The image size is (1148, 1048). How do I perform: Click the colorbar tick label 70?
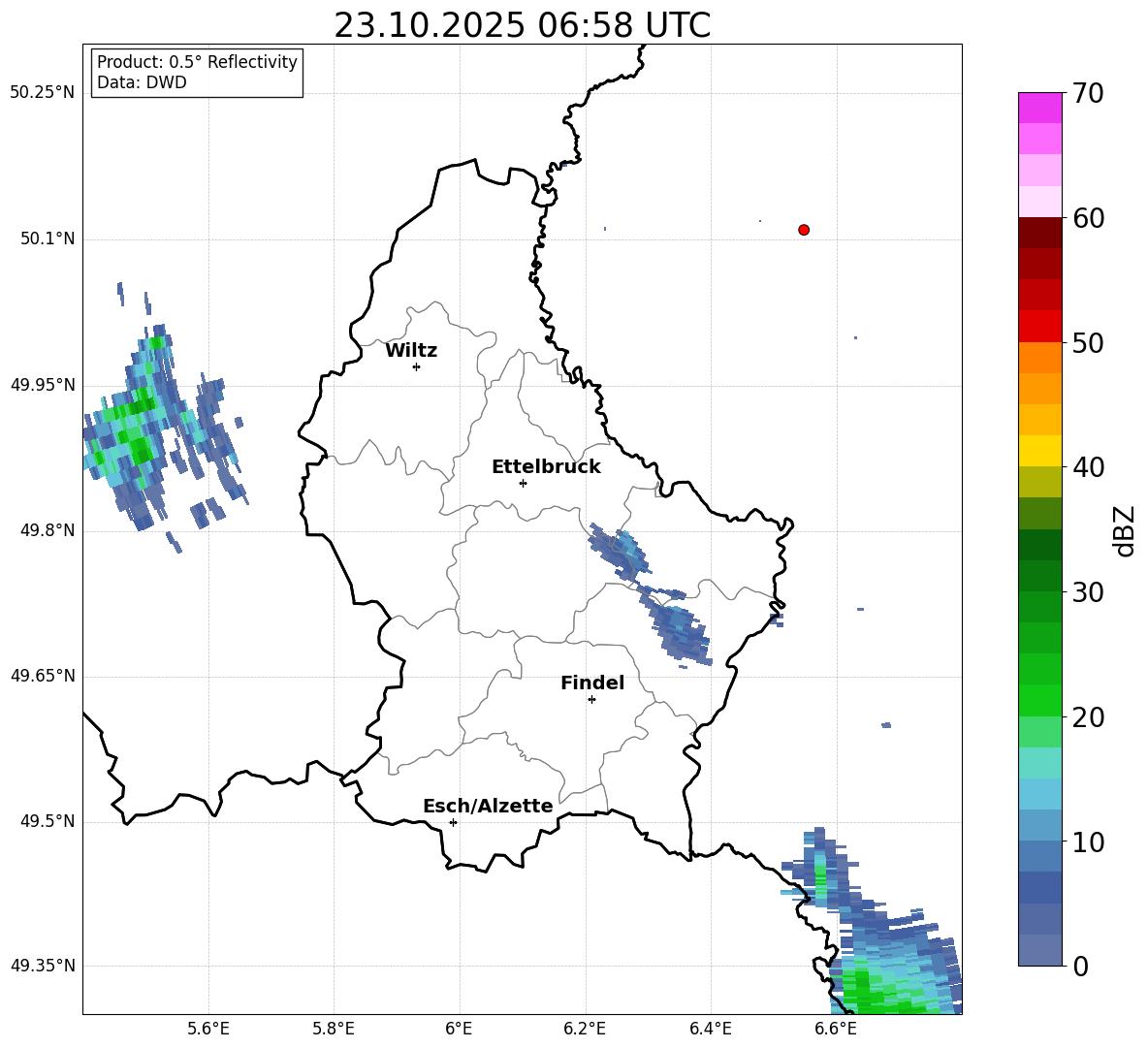1088,93
